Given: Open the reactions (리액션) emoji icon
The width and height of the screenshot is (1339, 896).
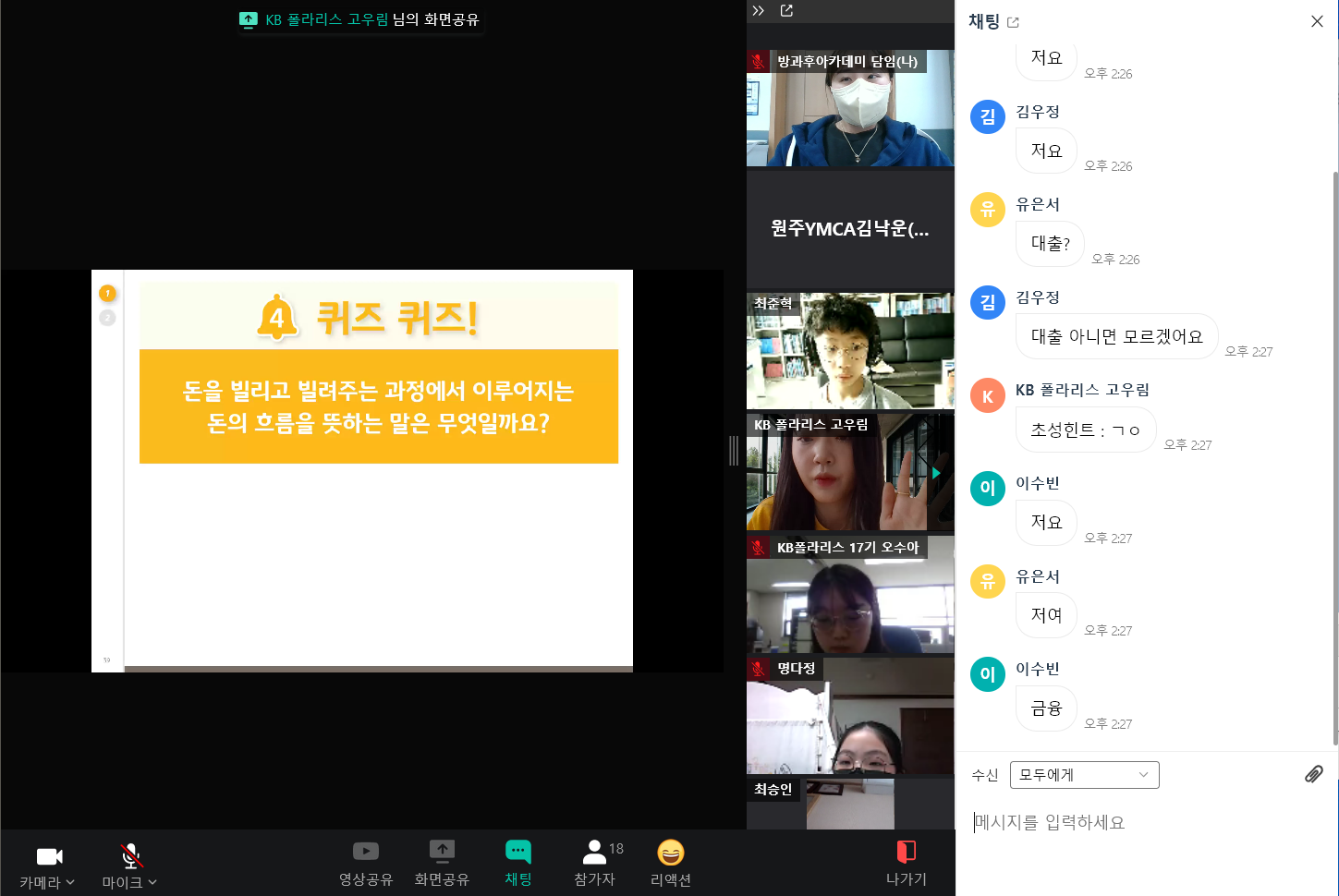Looking at the screenshot, I should pyautogui.click(x=670, y=852).
